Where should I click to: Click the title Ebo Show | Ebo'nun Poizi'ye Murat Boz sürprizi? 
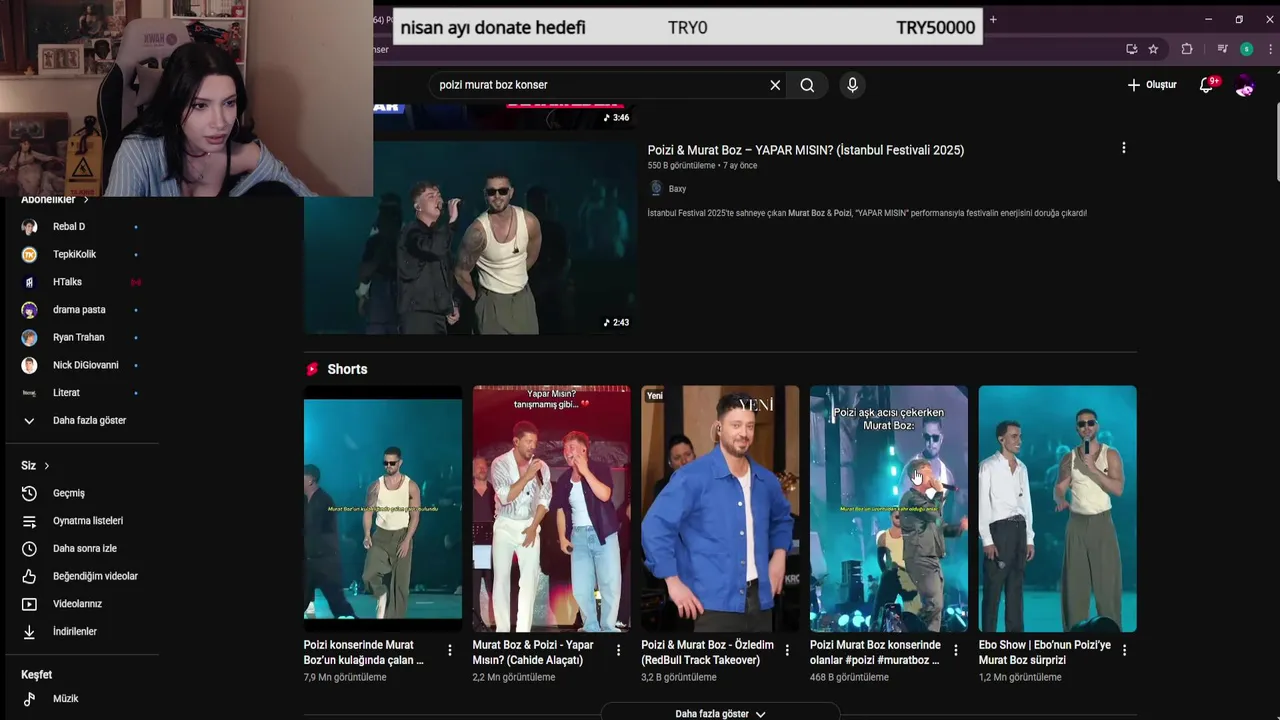pos(1044,652)
